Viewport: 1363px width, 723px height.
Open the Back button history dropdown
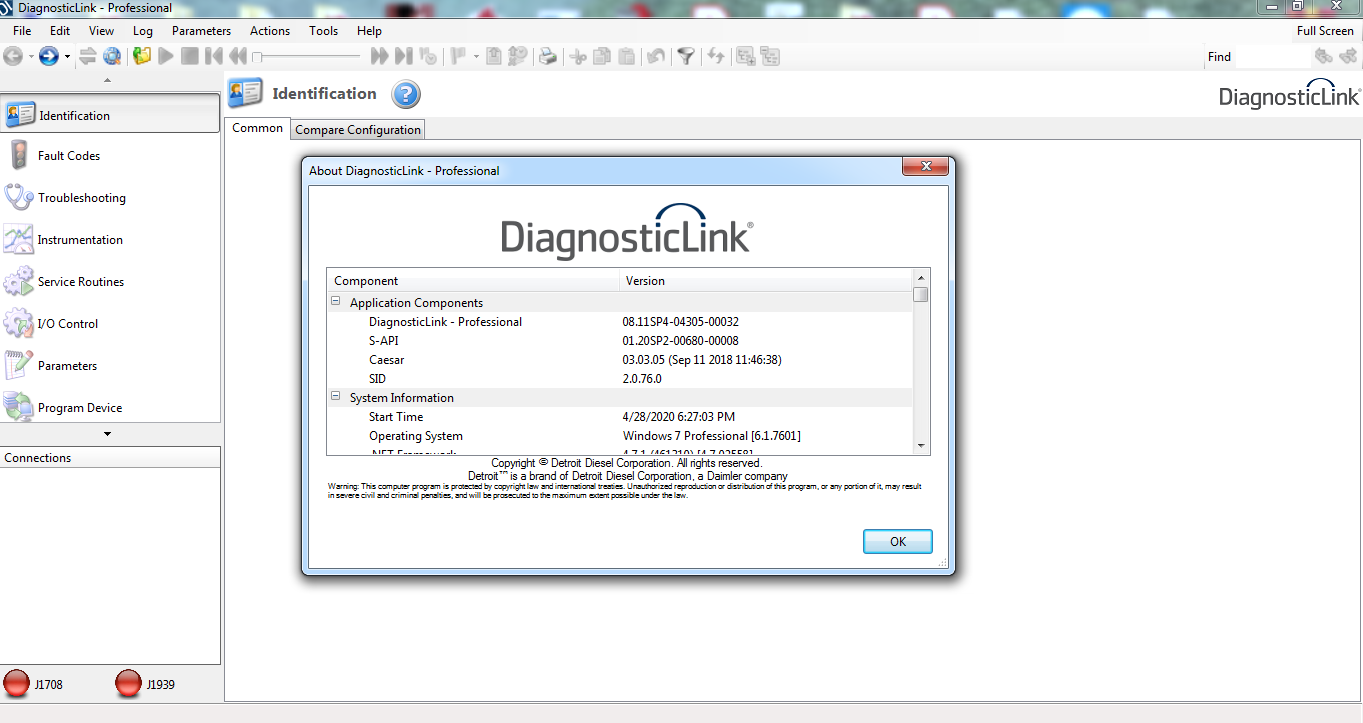[x=31, y=57]
